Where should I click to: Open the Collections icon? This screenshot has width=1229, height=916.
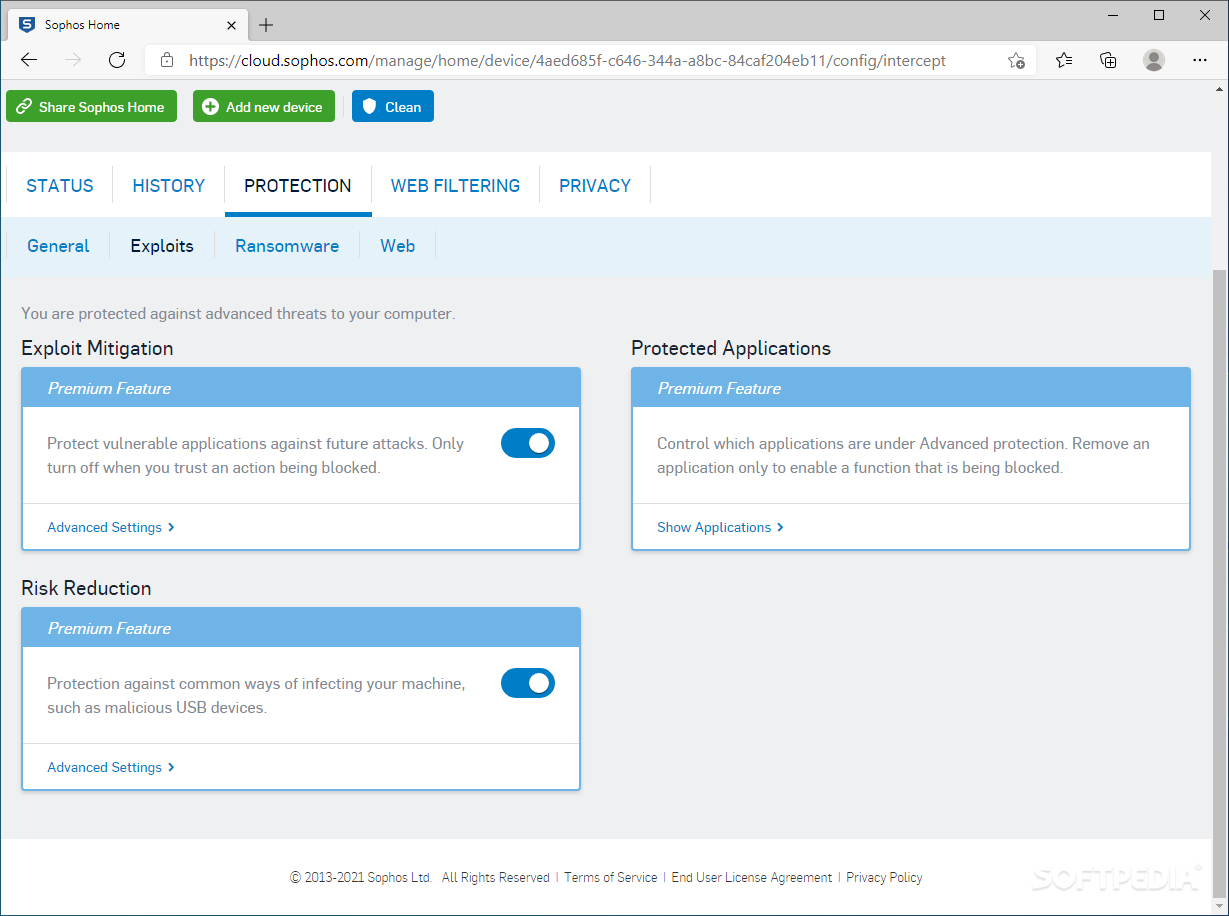tap(1108, 60)
